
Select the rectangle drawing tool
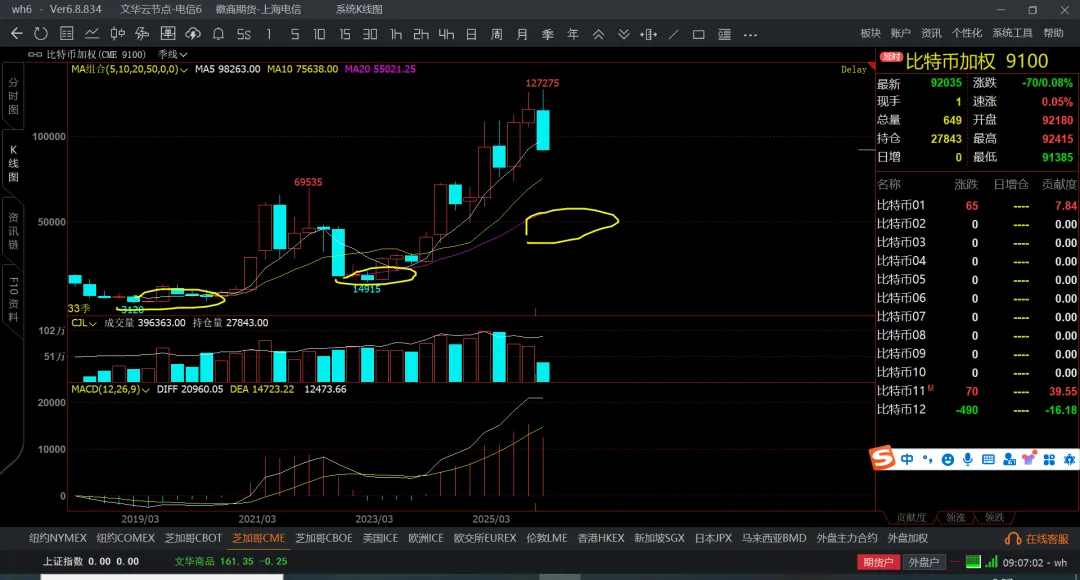point(698,34)
